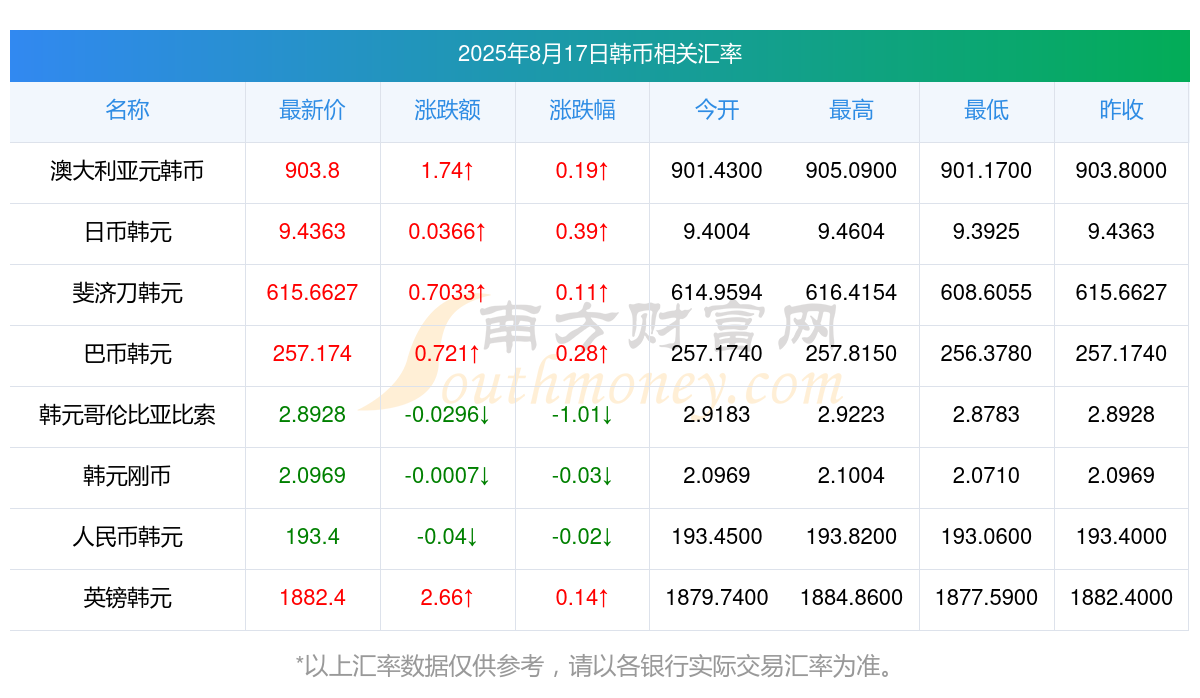Click change percent 0.28↑
Viewport: 1200px width, 698px height.
pyautogui.click(x=582, y=354)
